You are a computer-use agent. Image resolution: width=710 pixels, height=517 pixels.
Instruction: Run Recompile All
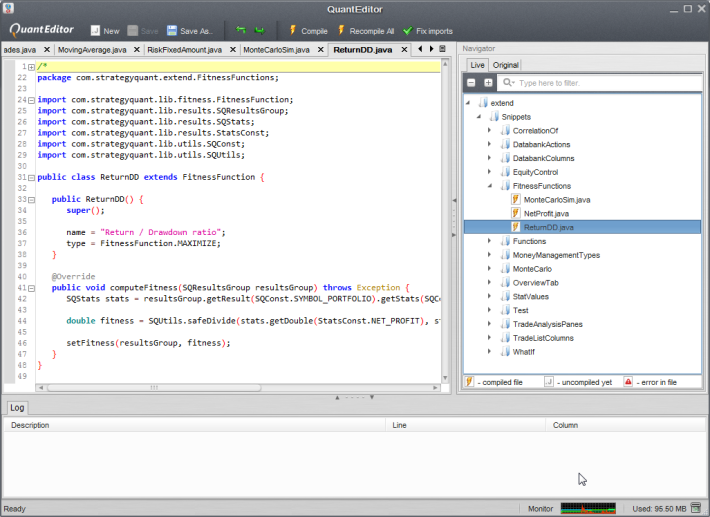[366, 31]
